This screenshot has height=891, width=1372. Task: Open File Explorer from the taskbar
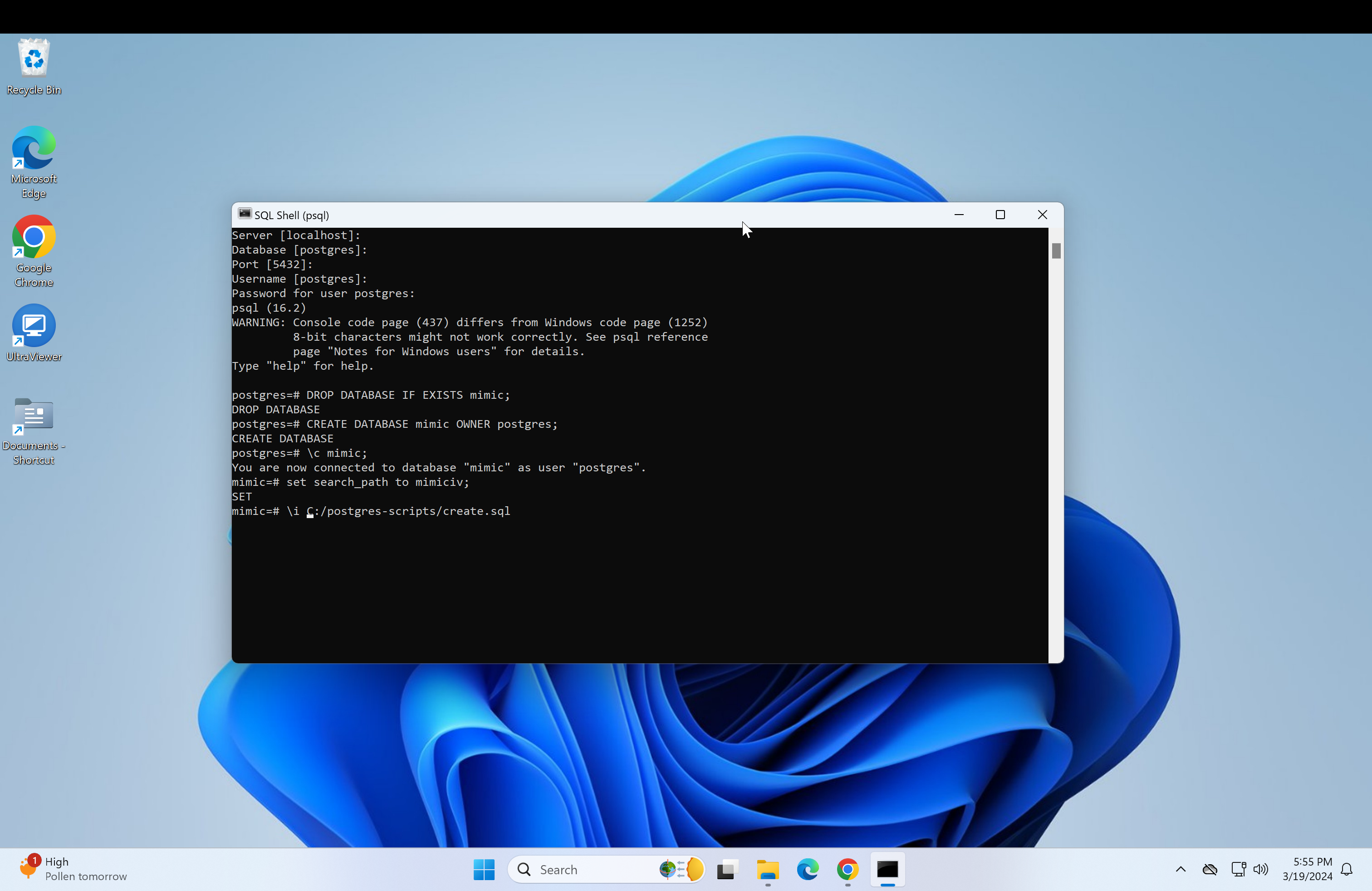tap(767, 869)
